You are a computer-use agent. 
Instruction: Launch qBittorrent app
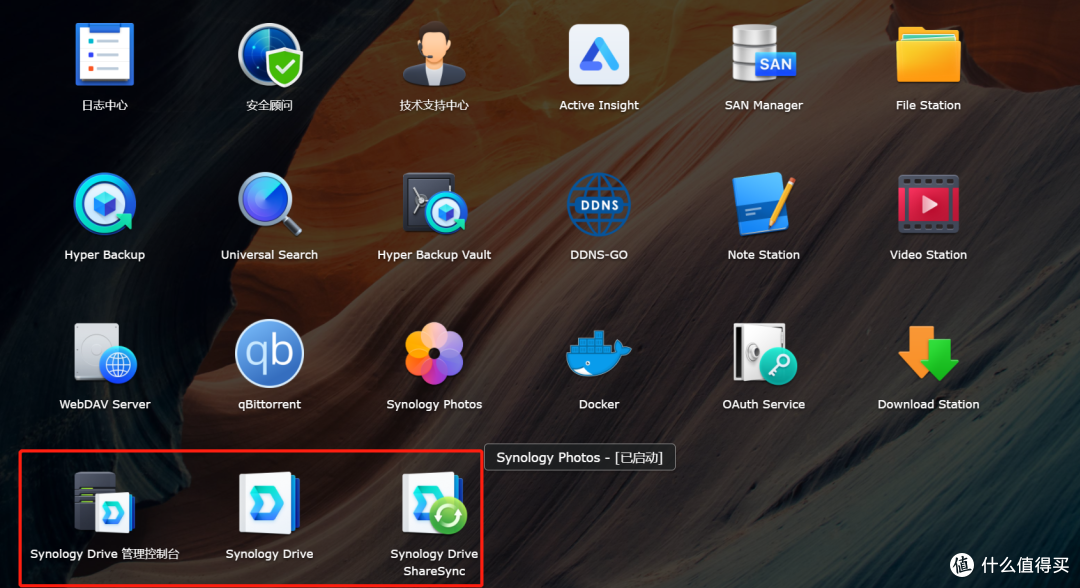coord(269,353)
